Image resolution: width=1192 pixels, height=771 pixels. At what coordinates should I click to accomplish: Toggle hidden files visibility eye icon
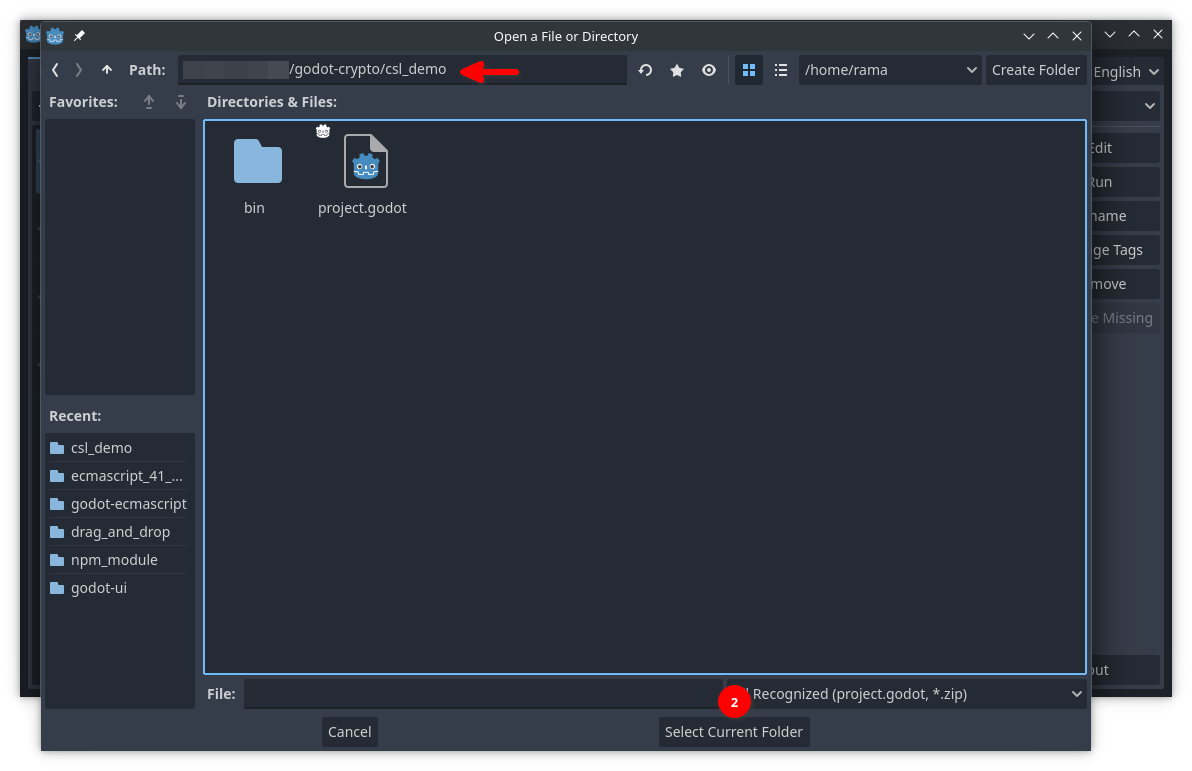click(x=709, y=70)
